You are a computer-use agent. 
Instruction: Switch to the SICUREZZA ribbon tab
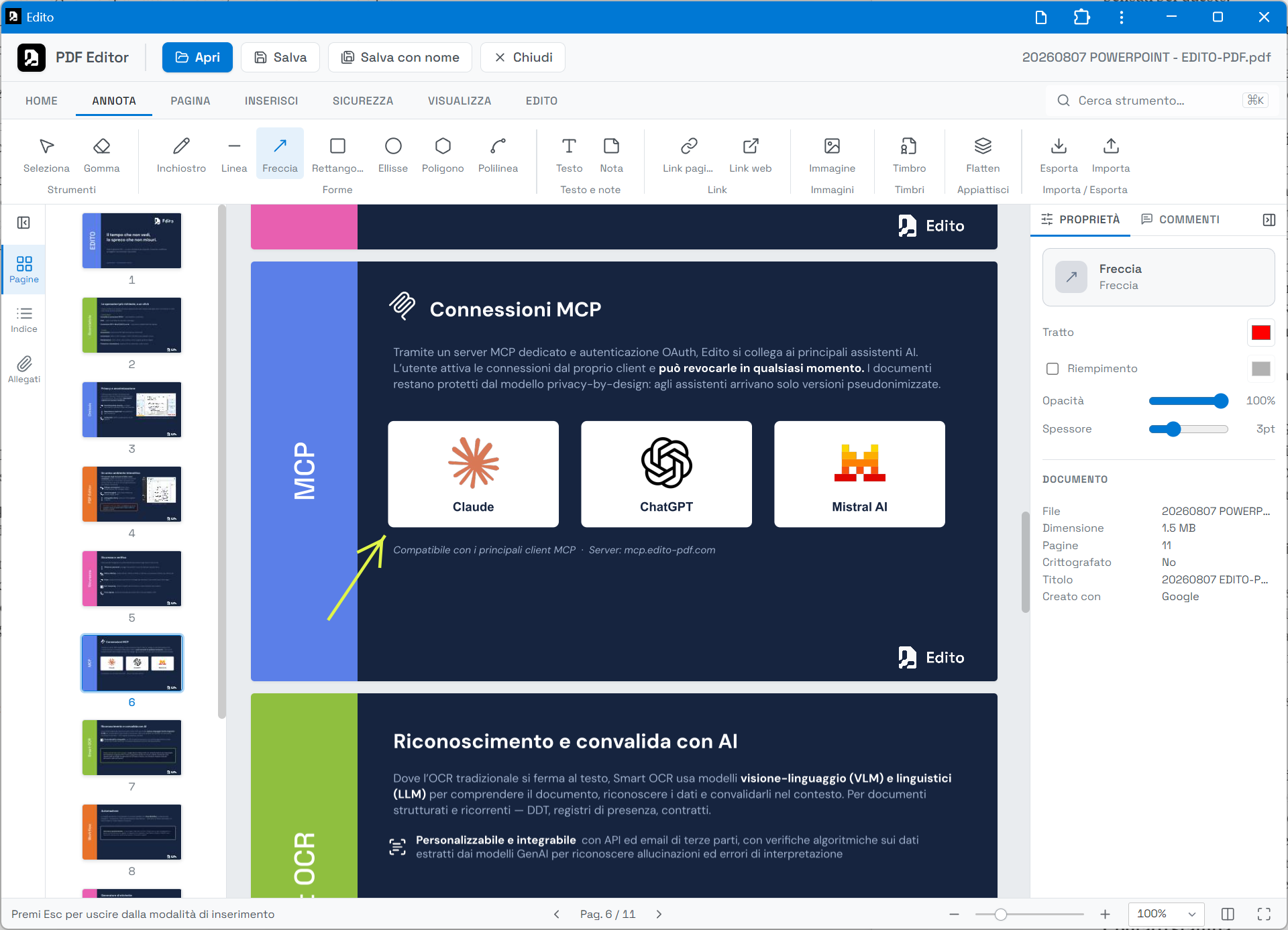[363, 101]
